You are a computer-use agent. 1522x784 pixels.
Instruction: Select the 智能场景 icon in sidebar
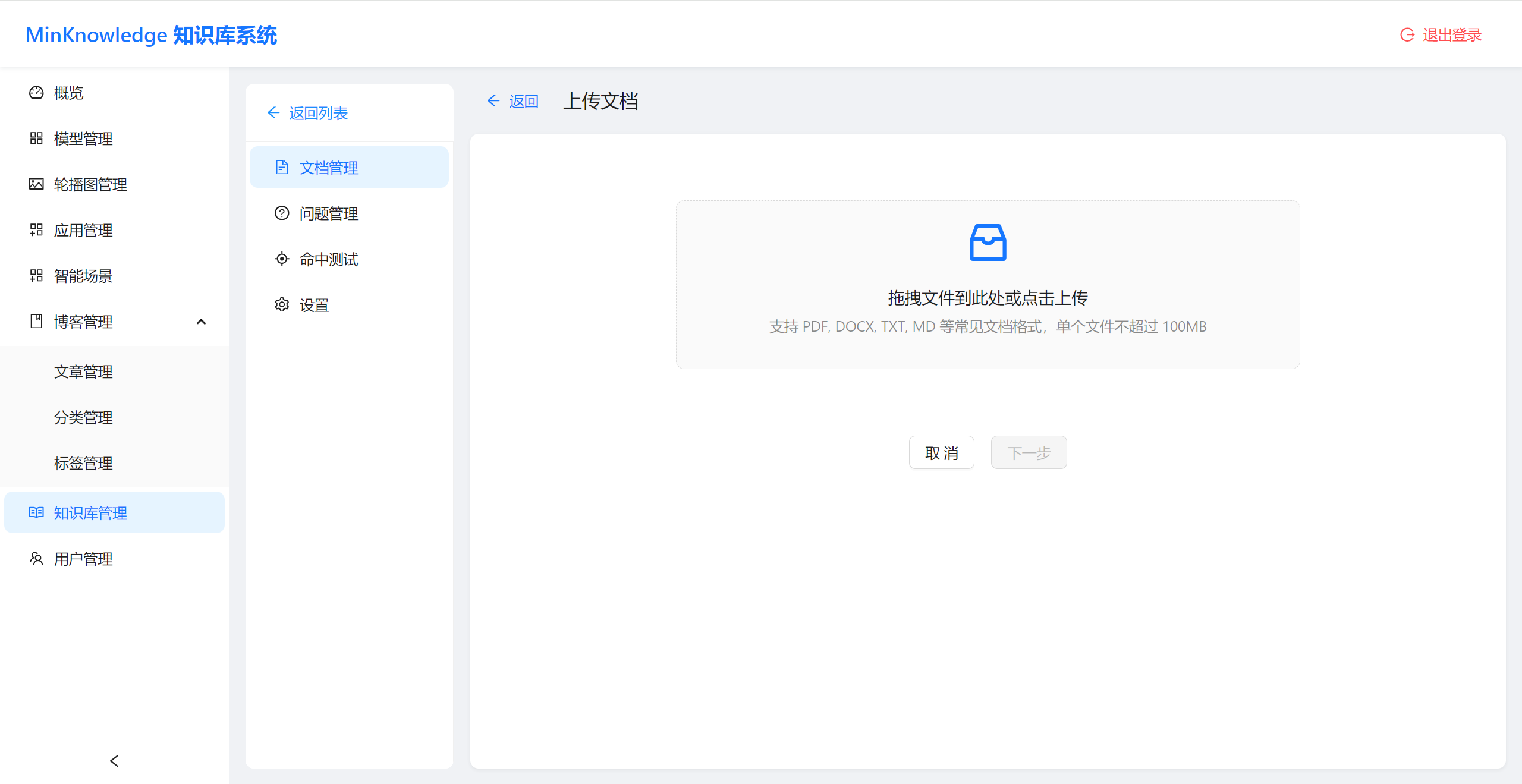coord(36,276)
